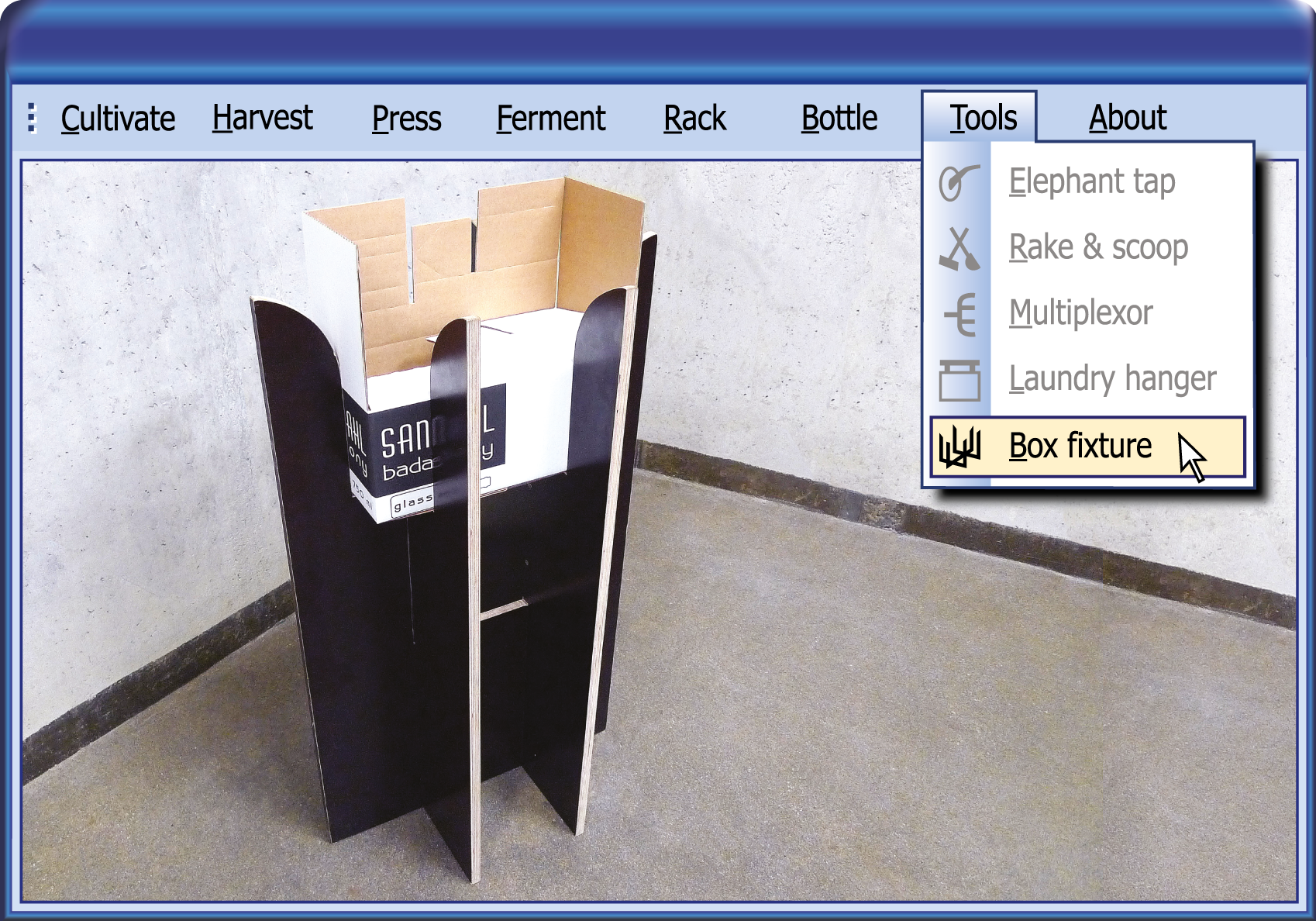Click the Elephant tap icon

click(x=959, y=183)
